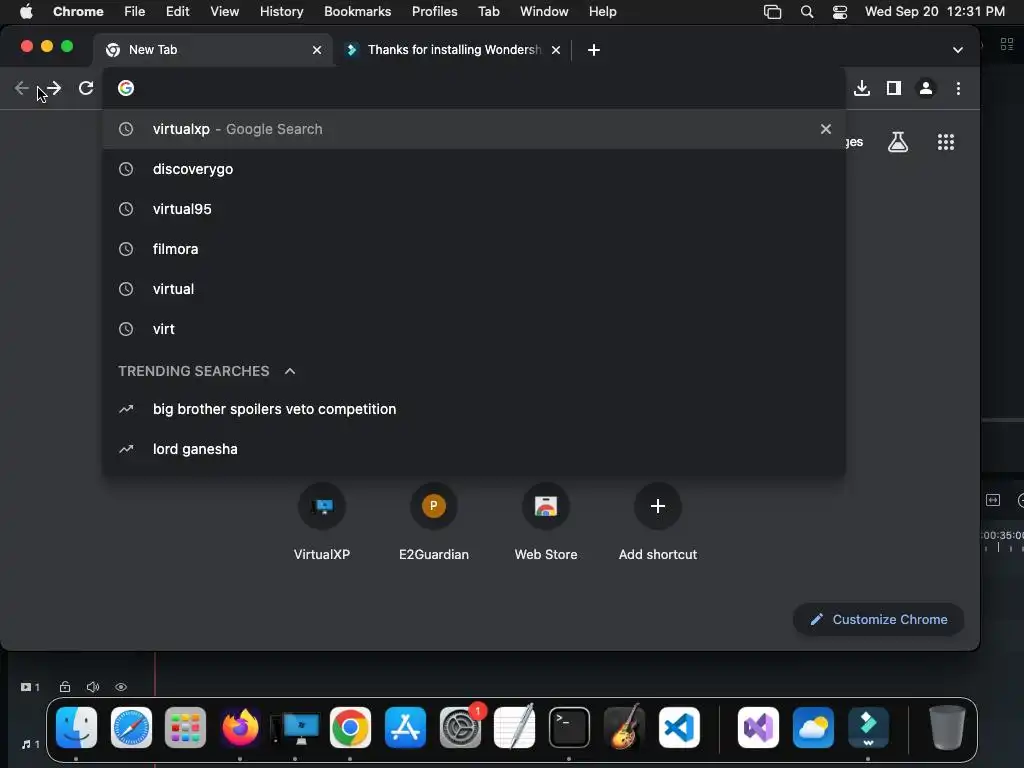Open the E2Guardian shortcut tile
This screenshot has height=768, width=1024.
point(434,522)
